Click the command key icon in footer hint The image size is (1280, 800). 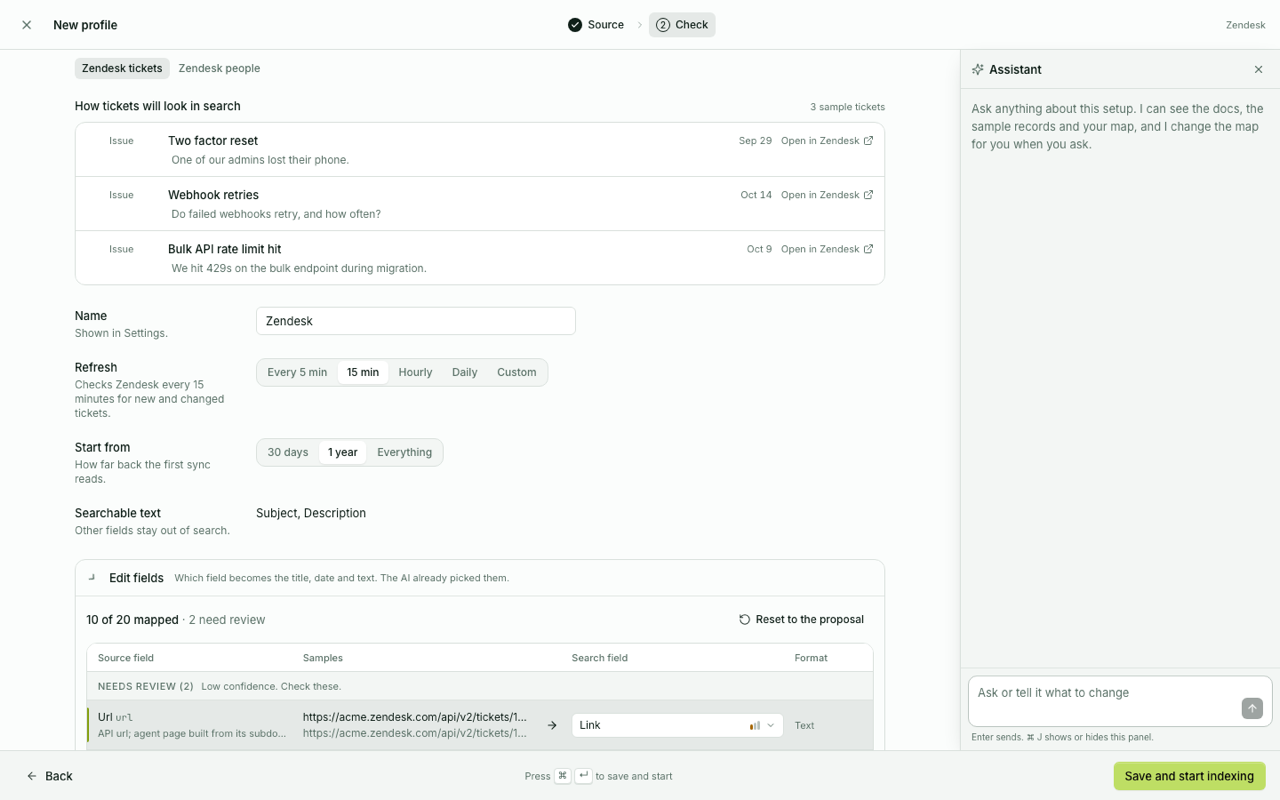pyautogui.click(x=563, y=776)
